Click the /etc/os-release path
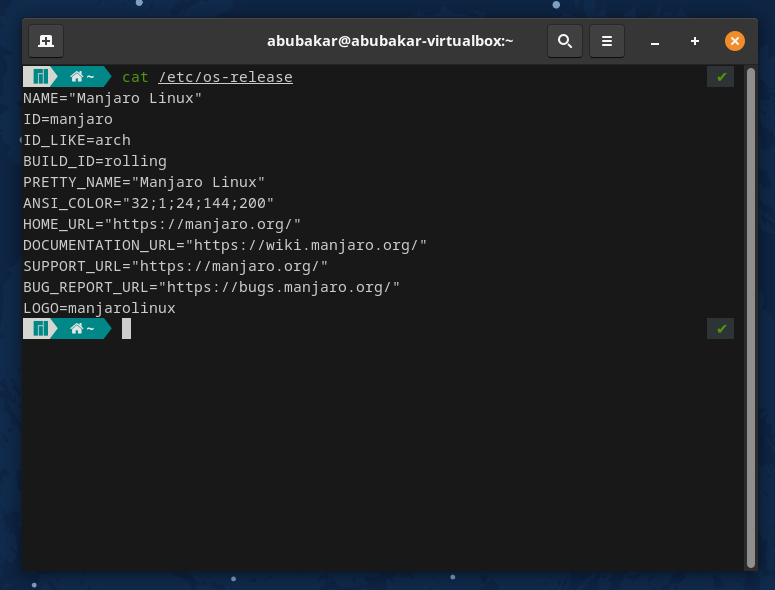Screen dimensions: 775x590 225,77
